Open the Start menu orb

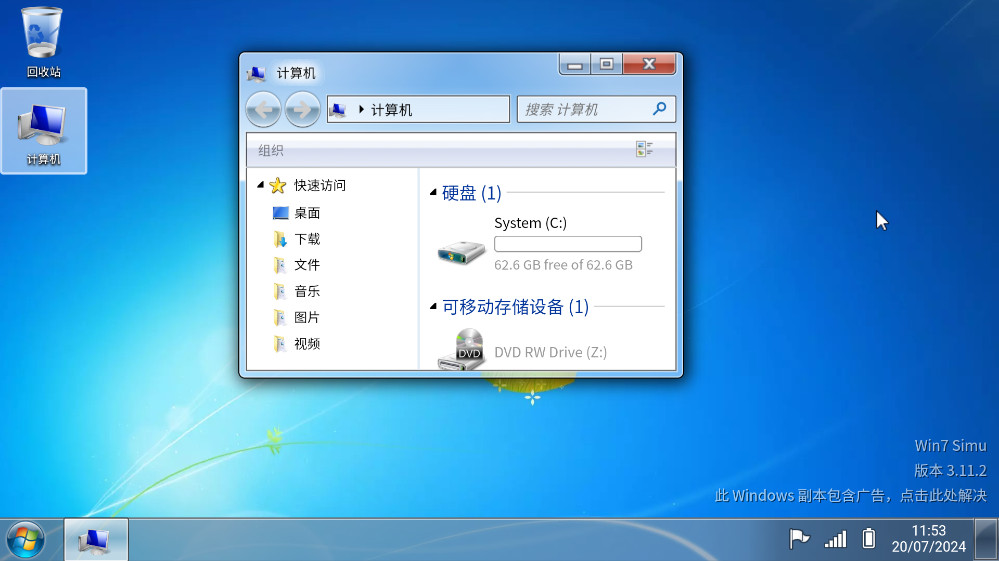[x=25, y=539]
